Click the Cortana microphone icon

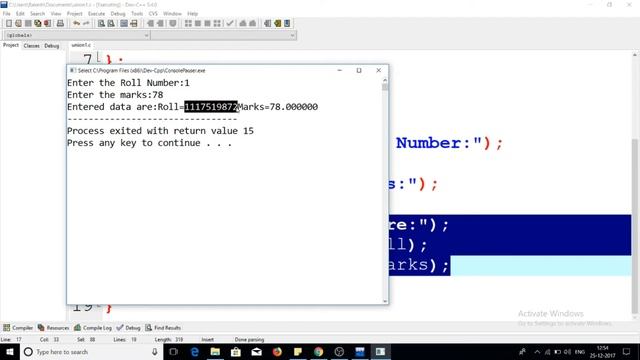155,352
